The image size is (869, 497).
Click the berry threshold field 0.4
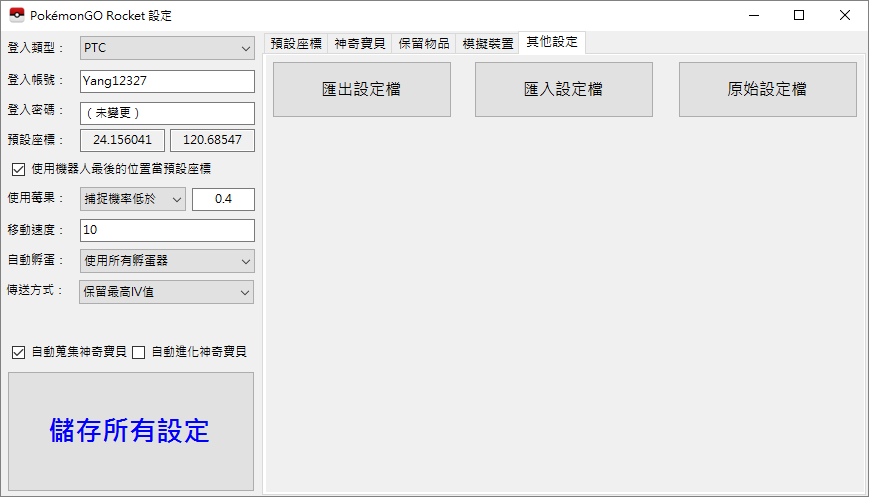[223, 199]
